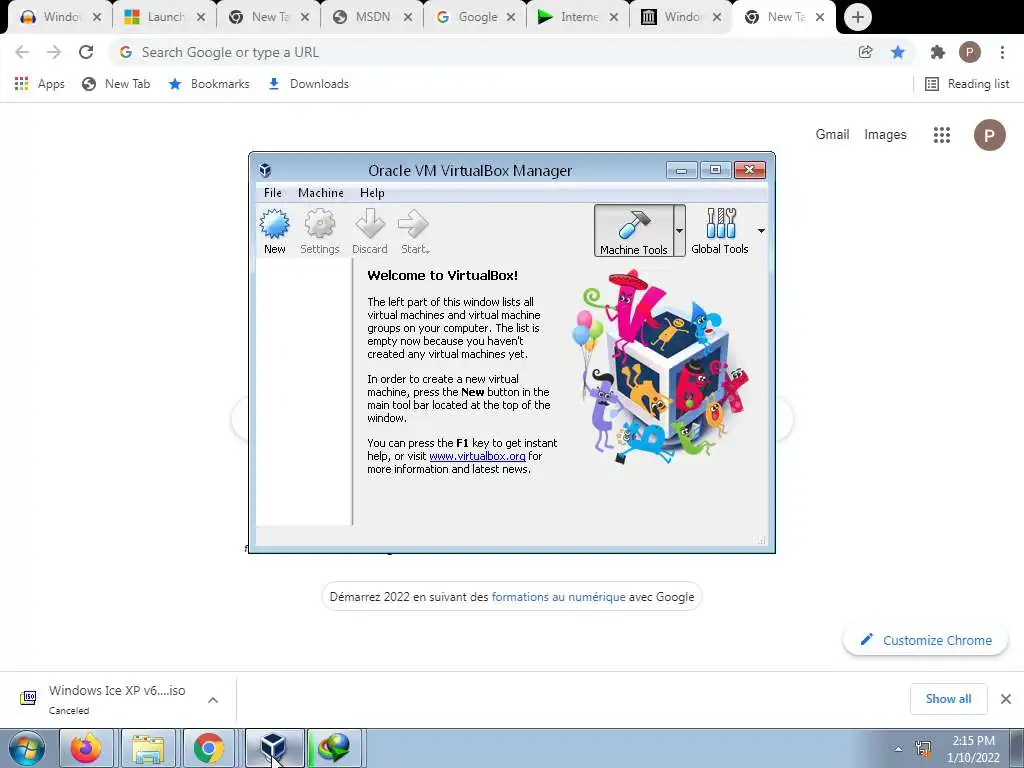
Task: Open the Gmail link
Action: 832,135
